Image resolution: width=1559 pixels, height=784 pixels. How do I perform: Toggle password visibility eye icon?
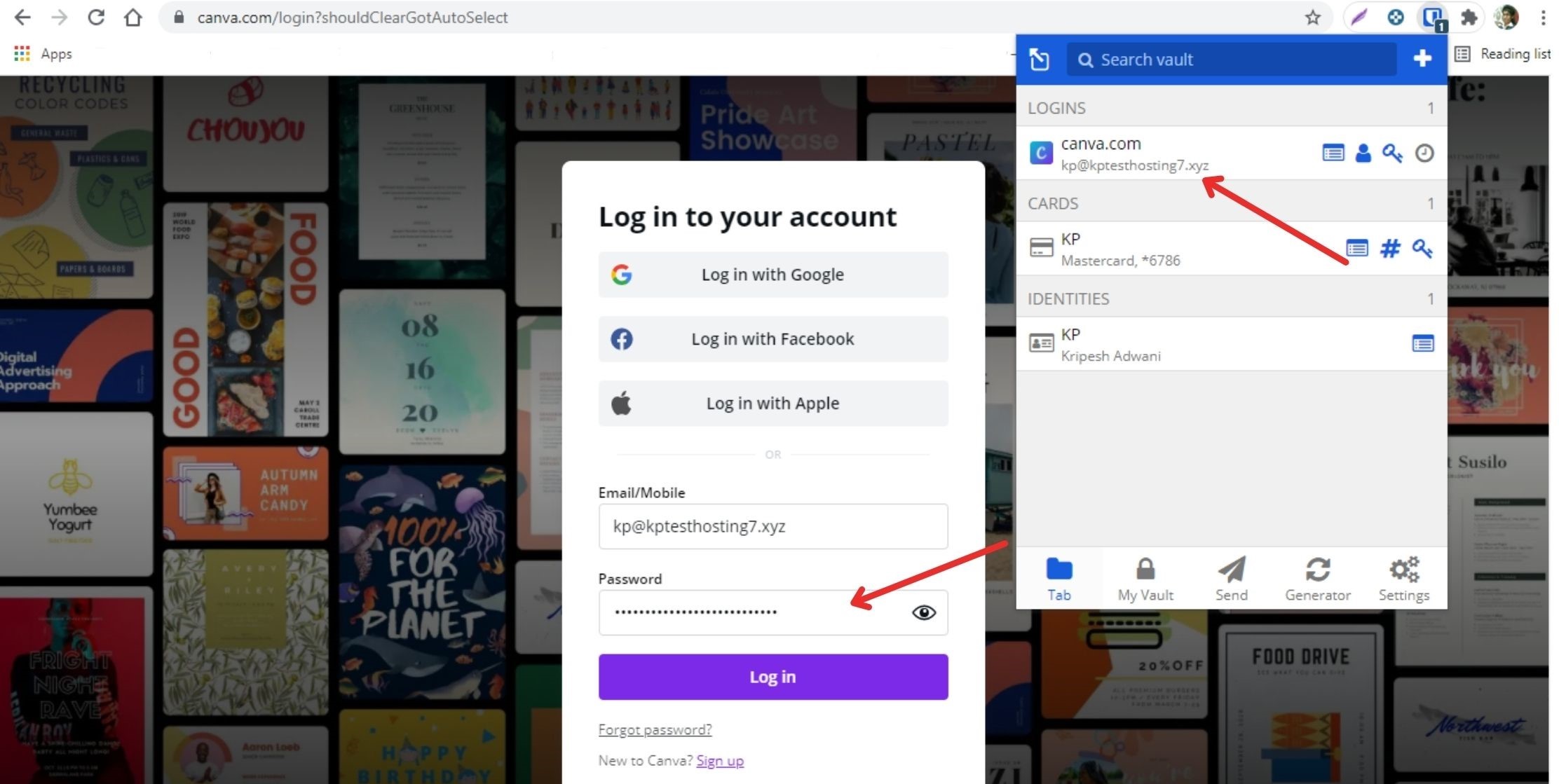click(x=923, y=612)
